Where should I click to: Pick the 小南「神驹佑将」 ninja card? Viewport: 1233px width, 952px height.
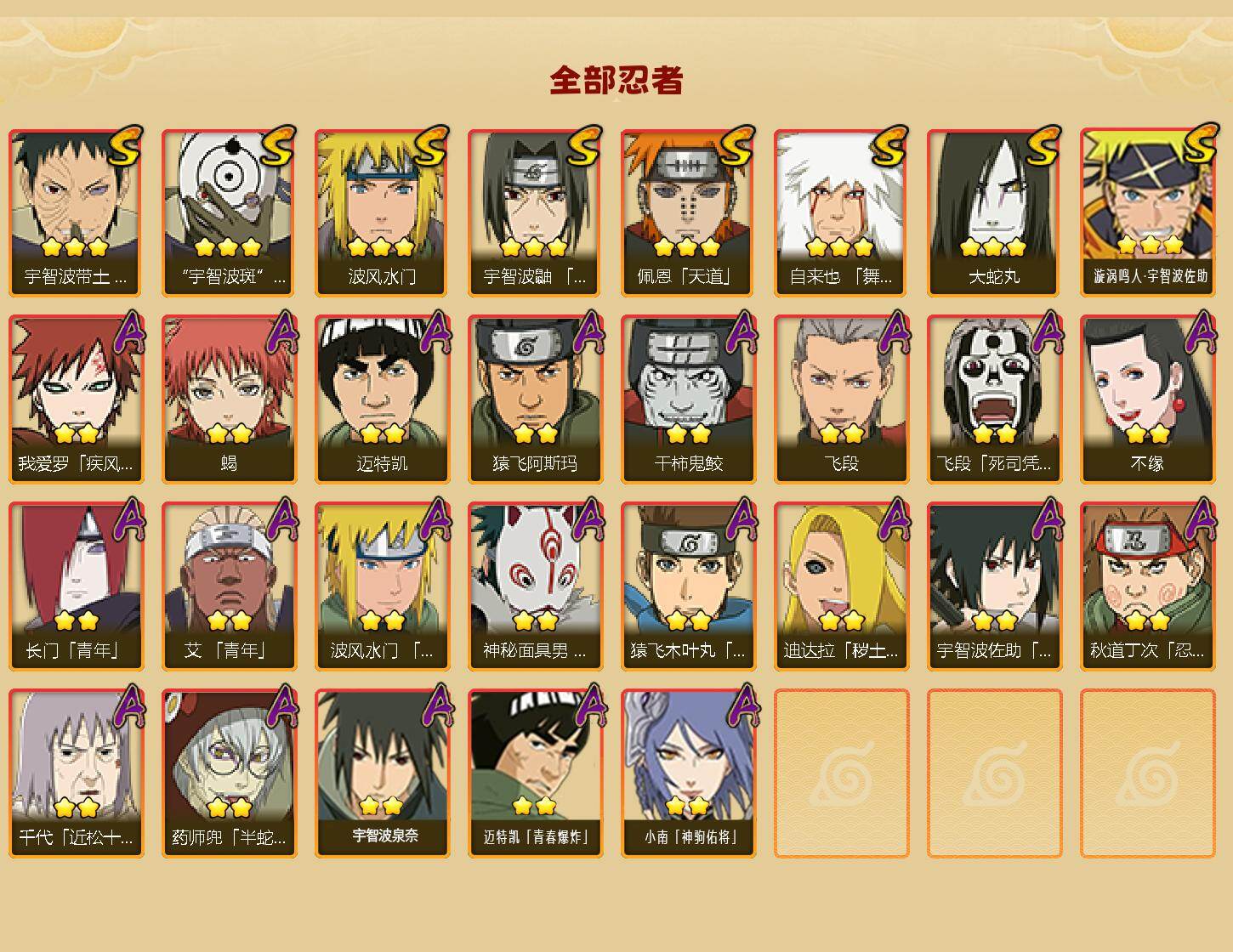[688, 773]
